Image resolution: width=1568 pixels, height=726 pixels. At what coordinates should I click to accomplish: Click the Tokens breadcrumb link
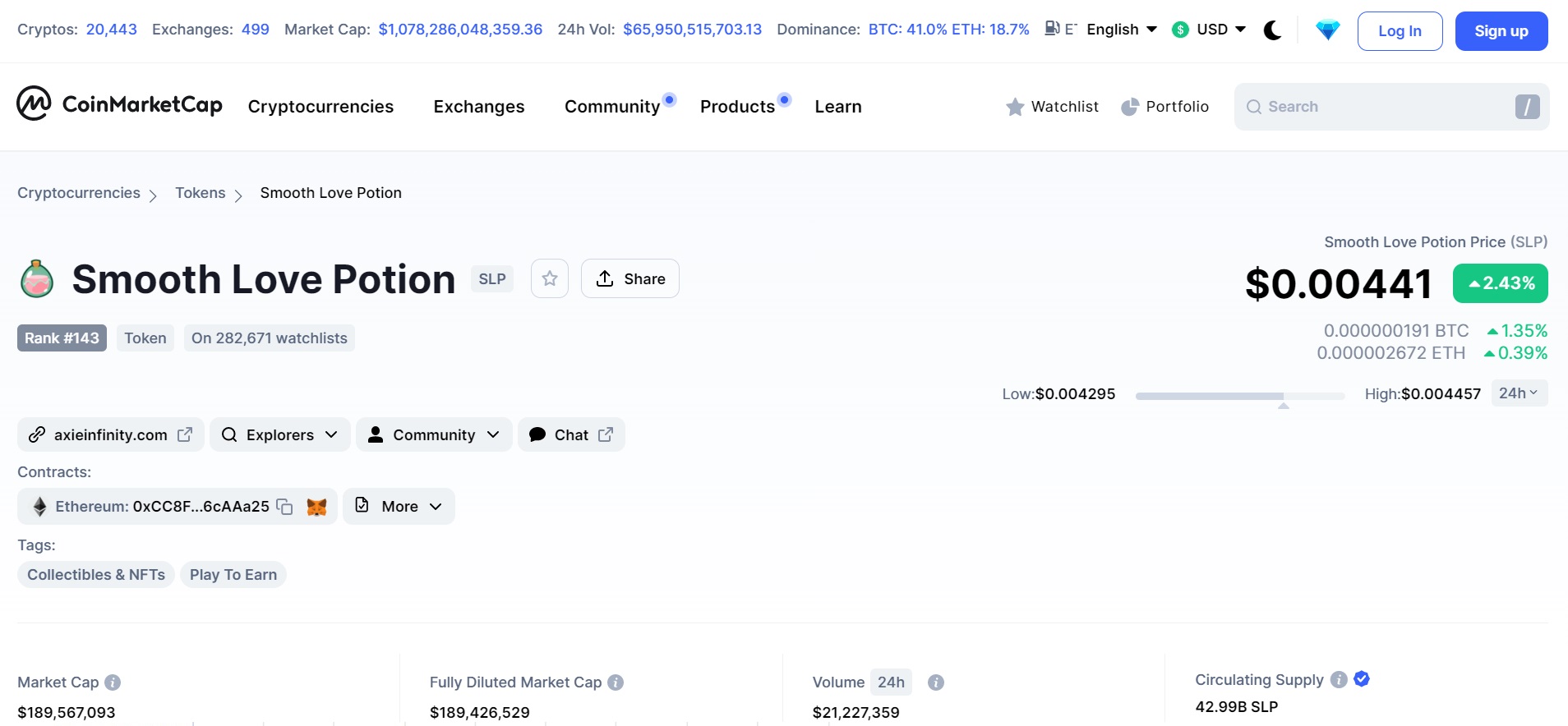tap(200, 193)
